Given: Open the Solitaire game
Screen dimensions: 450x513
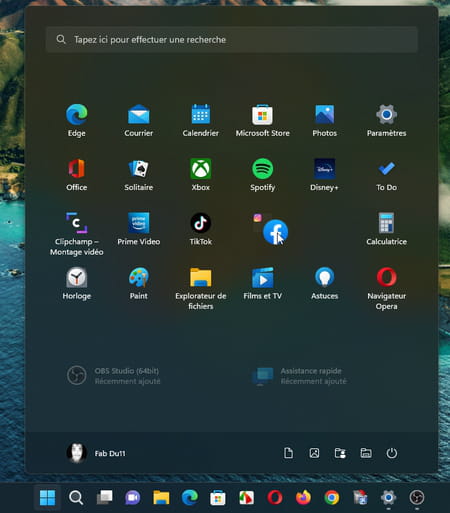Looking at the screenshot, I should (139, 175).
